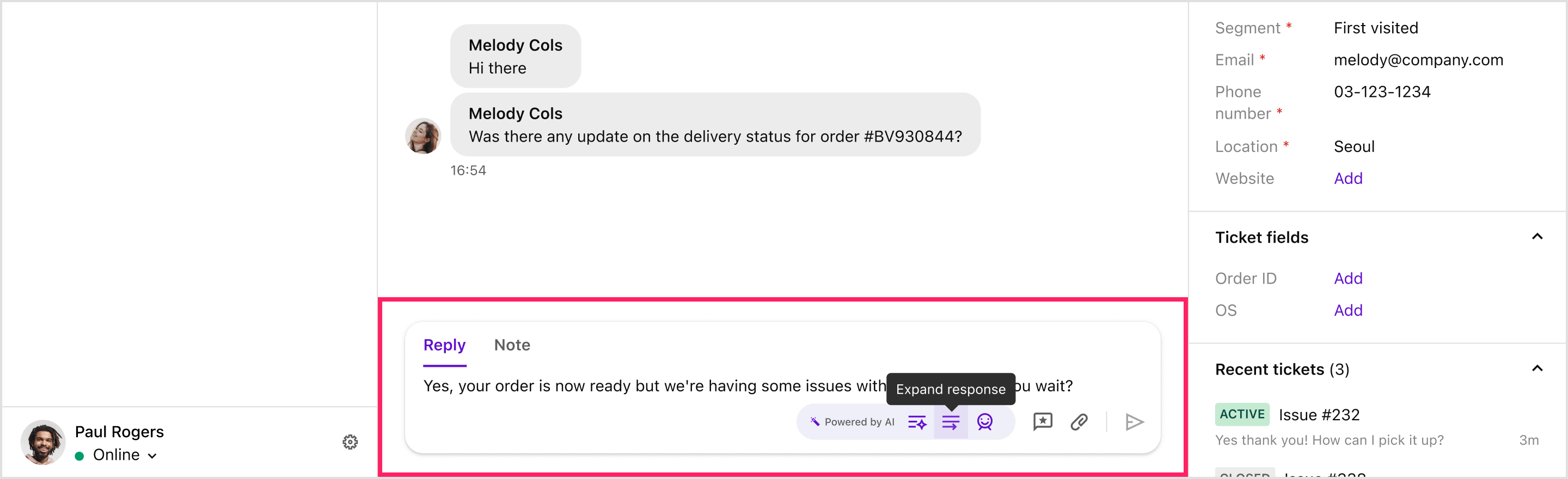Add an Order ID value
1568x479 pixels.
coord(1347,278)
